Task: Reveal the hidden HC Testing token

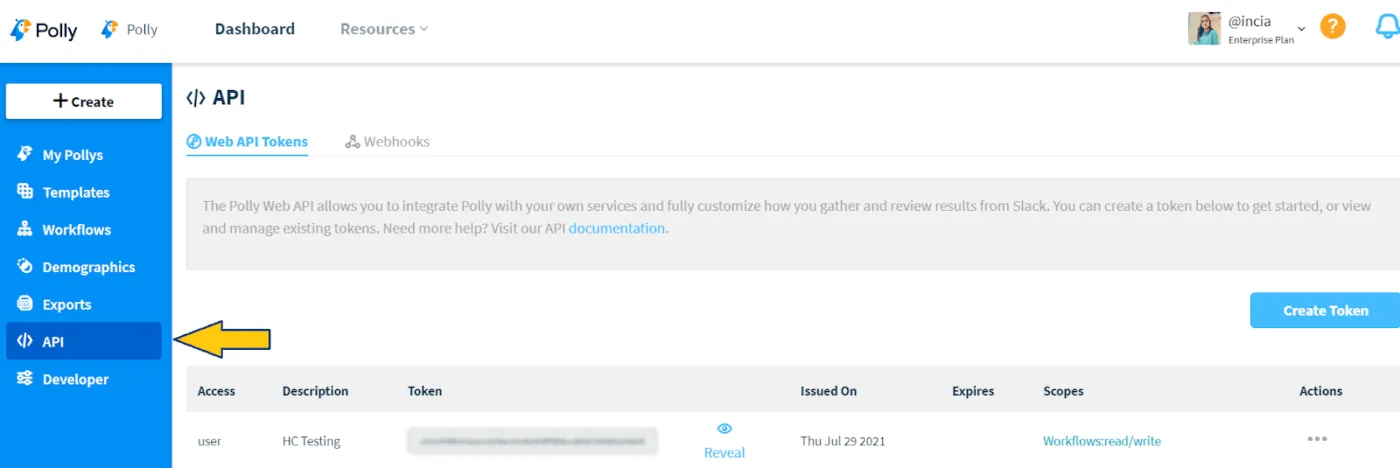Action: point(724,441)
